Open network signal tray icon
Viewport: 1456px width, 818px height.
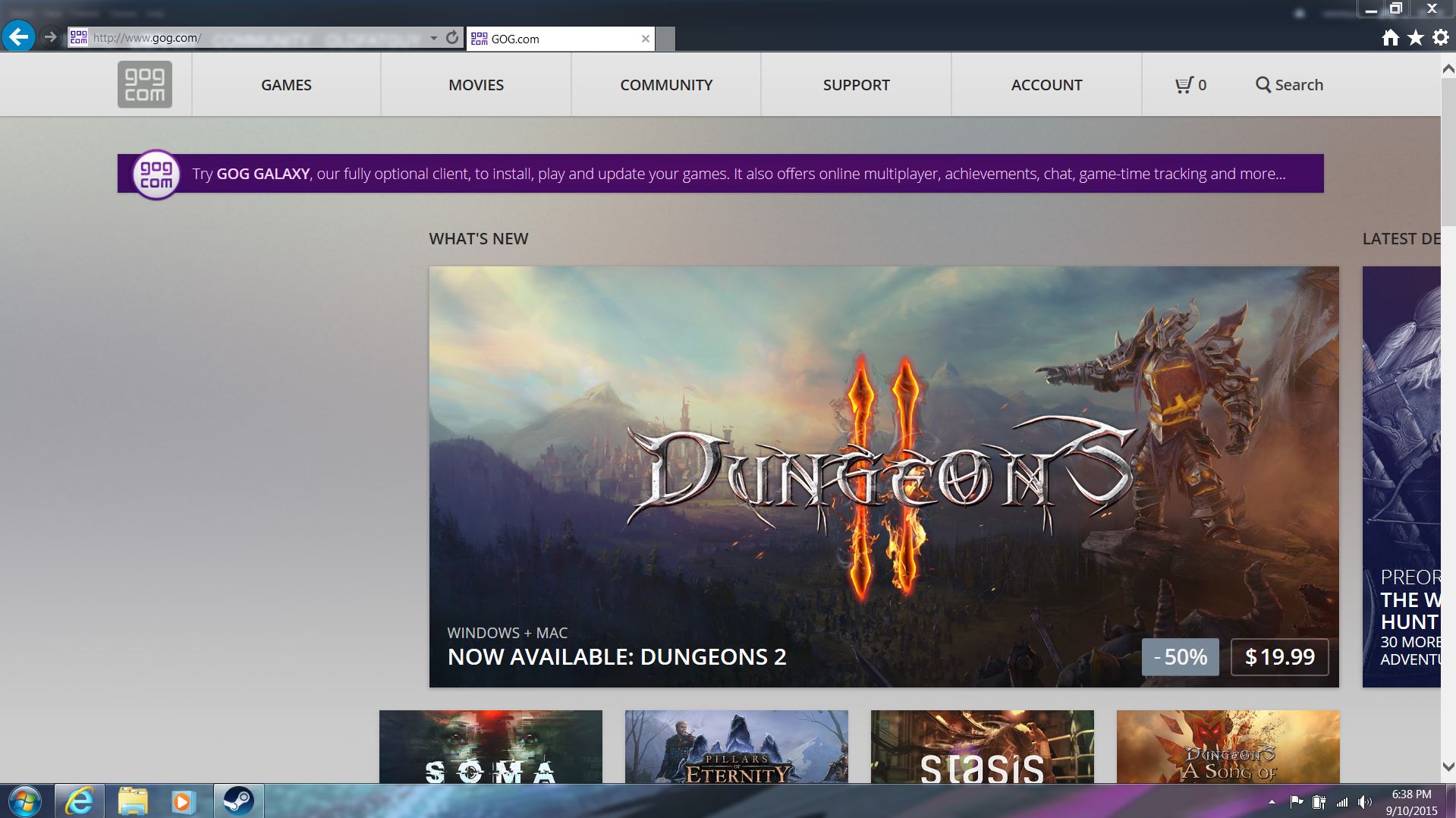pos(1342,802)
